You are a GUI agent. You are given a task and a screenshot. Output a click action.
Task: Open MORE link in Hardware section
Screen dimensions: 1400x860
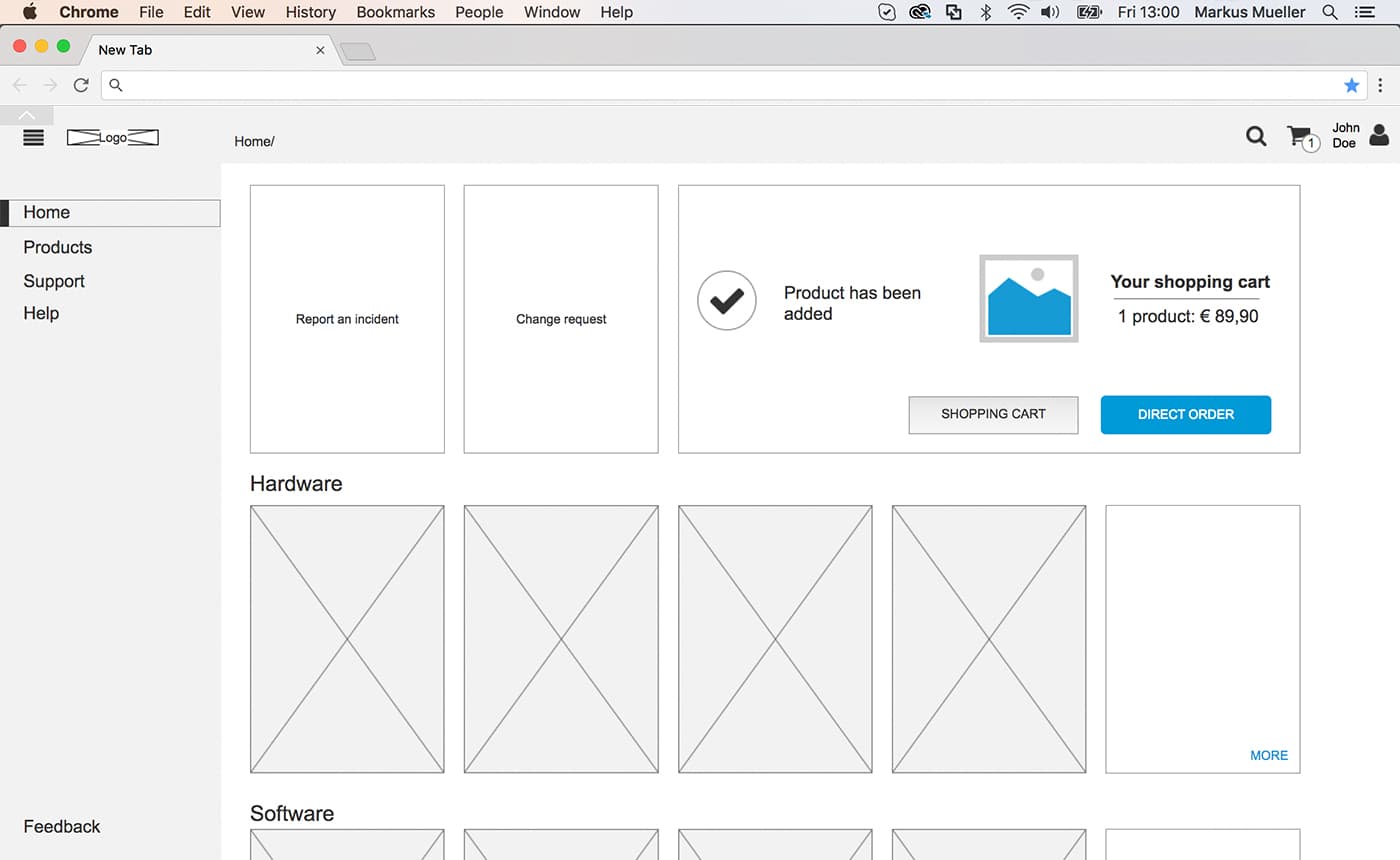click(1268, 755)
